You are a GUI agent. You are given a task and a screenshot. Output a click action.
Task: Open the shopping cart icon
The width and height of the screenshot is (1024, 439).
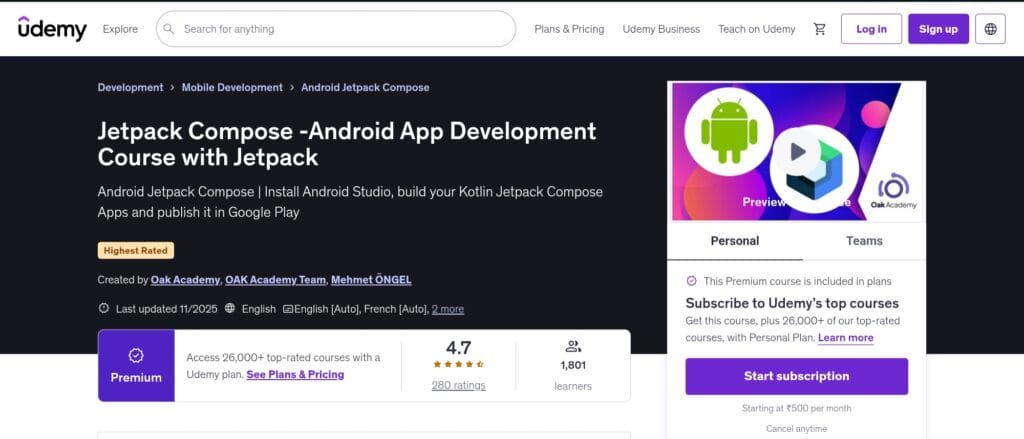[820, 29]
